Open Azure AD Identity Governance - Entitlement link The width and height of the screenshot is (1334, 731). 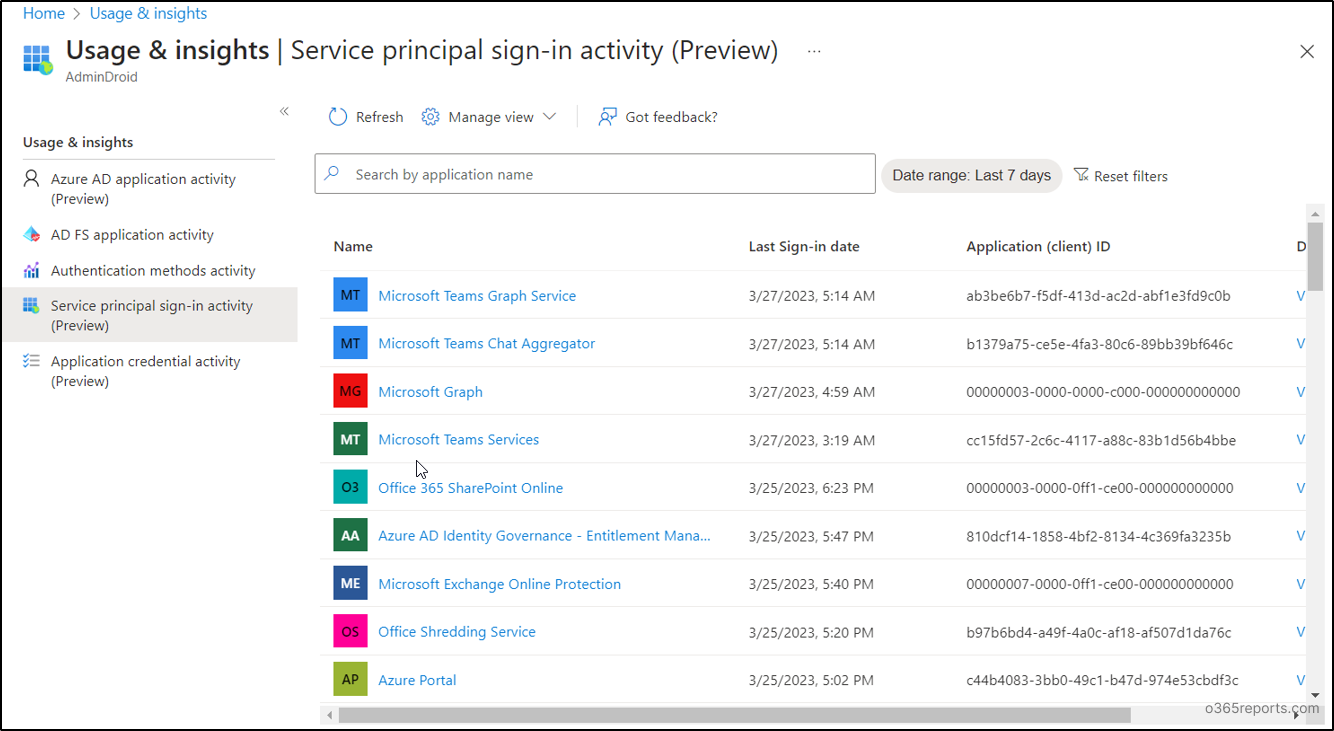pos(544,536)
